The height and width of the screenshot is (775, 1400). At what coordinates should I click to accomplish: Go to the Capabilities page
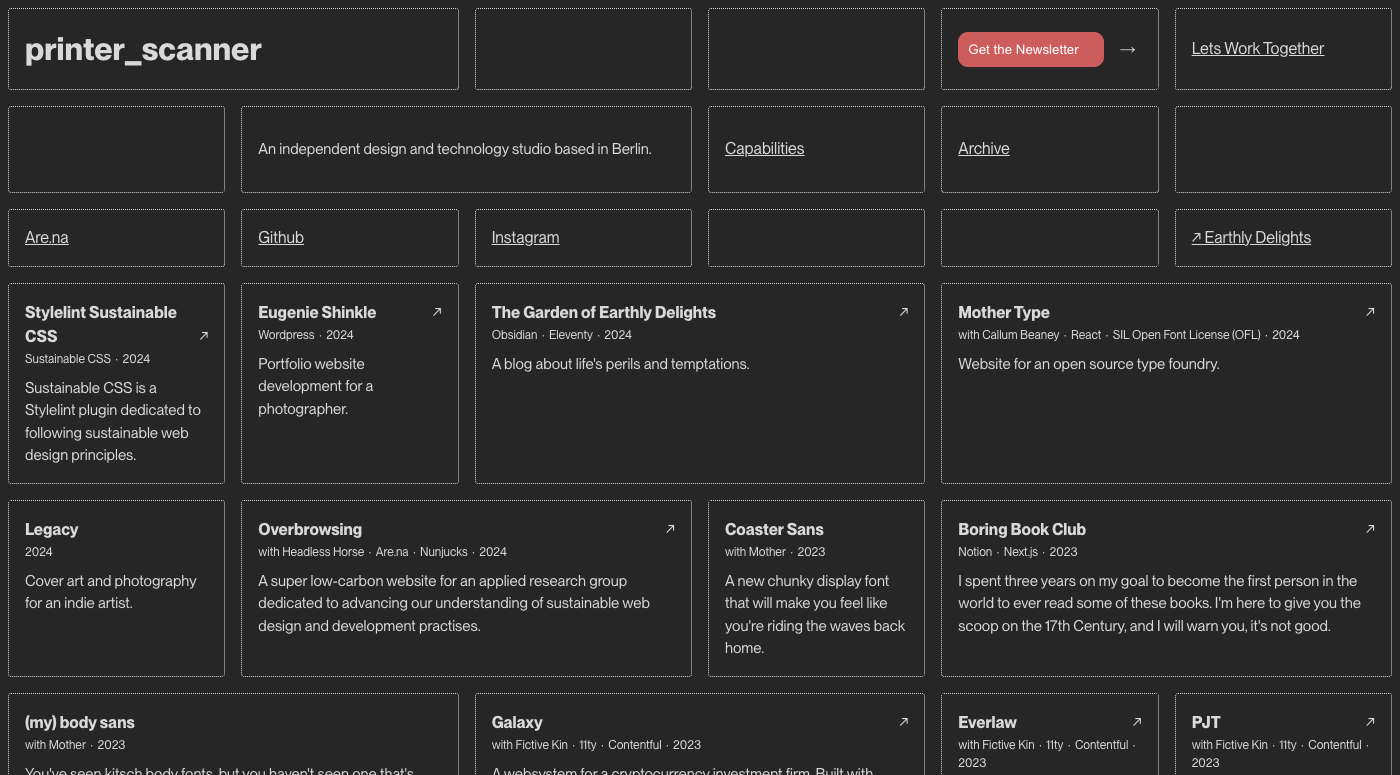[764, 148]
